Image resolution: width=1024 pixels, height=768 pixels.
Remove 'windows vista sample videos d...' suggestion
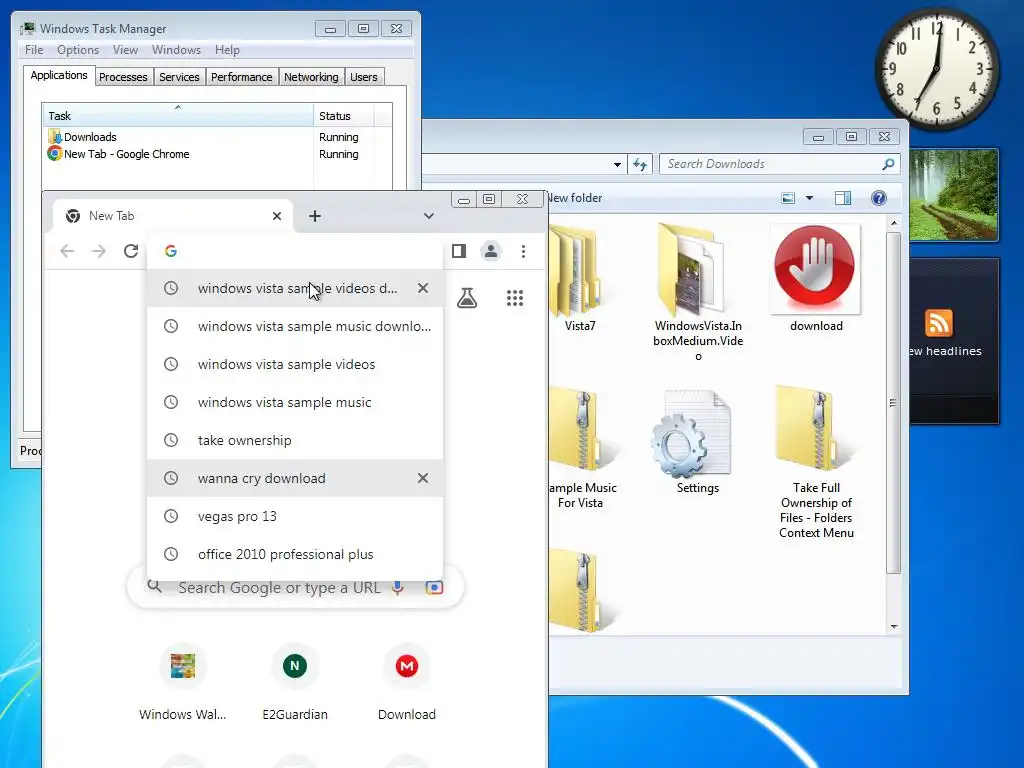coord(423,288)
